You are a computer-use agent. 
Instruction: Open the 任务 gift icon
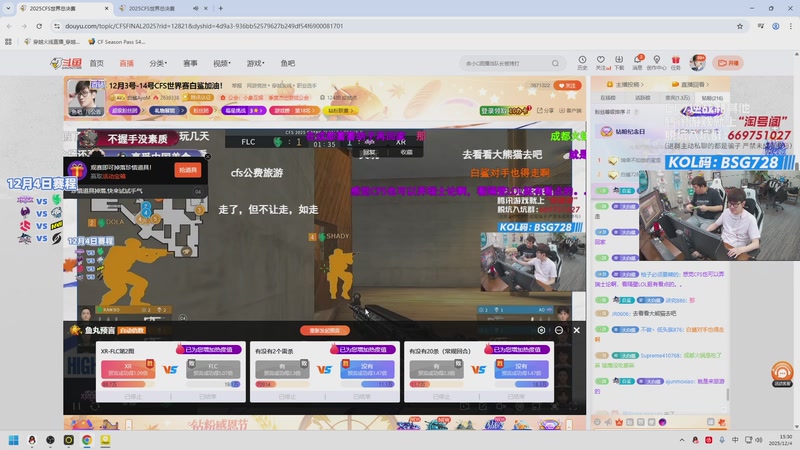(x=676, y=63)
